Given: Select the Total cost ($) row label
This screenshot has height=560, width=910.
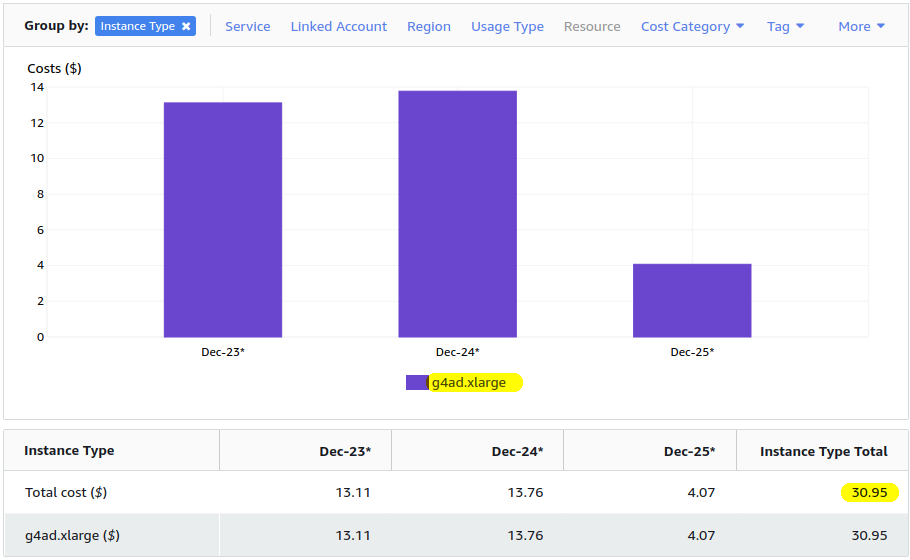Looking at the screenshot, I should [66, 493].
